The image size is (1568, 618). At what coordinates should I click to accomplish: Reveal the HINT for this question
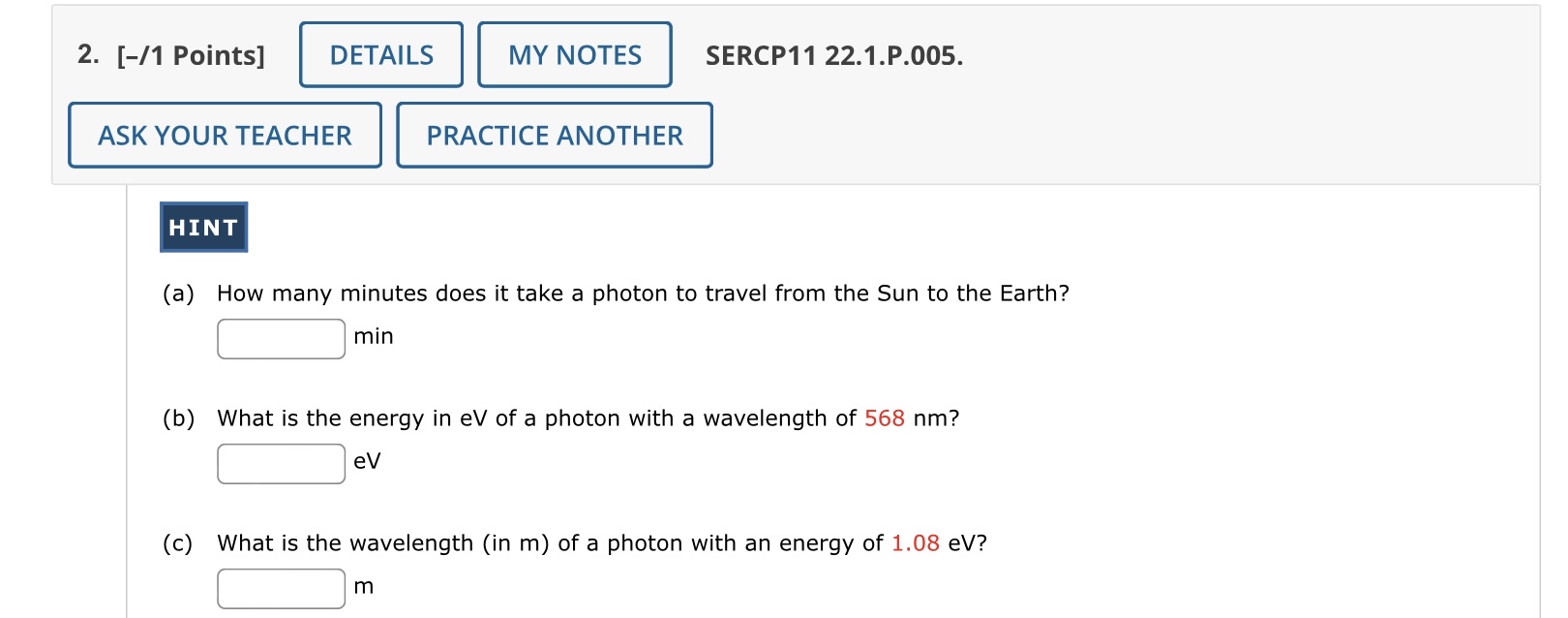pos(202,227)
